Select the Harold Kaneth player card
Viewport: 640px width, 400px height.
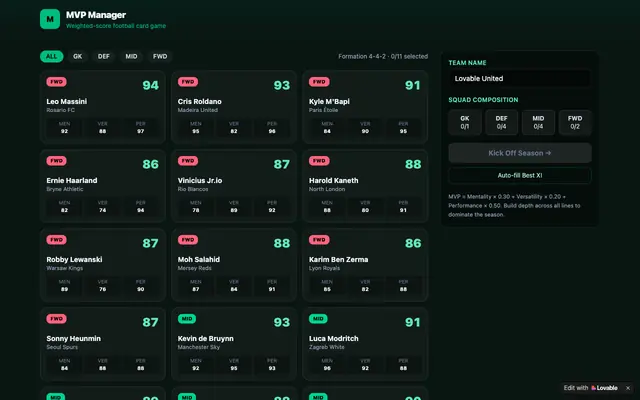pyautogui.click(x=365, y=186)
